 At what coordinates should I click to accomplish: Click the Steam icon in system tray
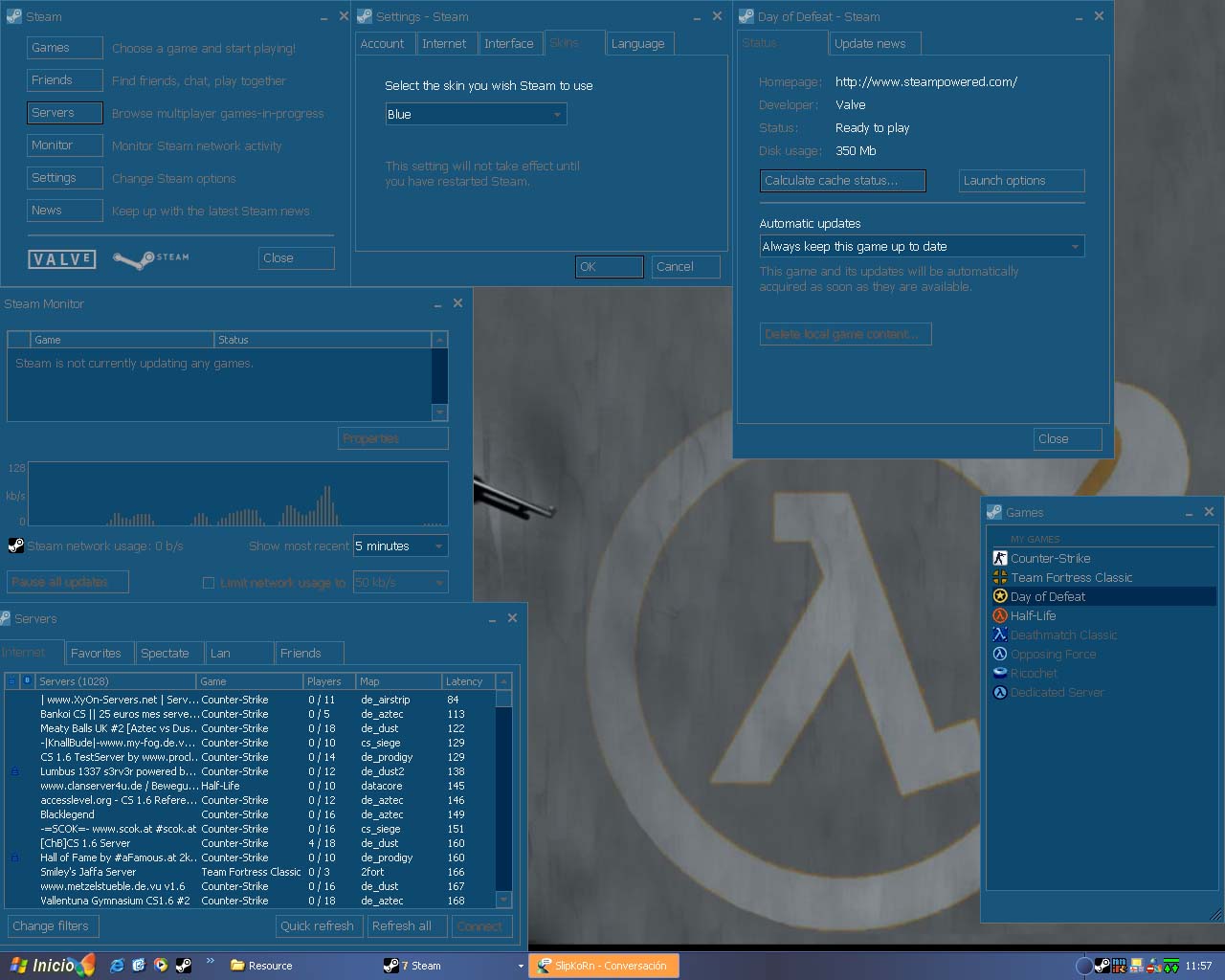[1102, 966]
